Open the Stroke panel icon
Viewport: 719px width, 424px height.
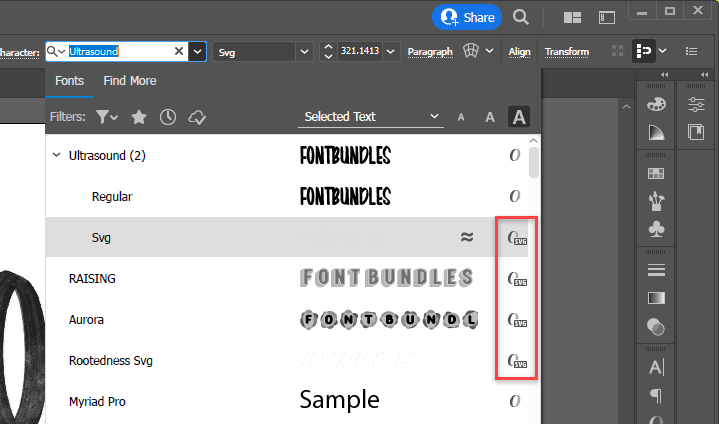(656, 270)
